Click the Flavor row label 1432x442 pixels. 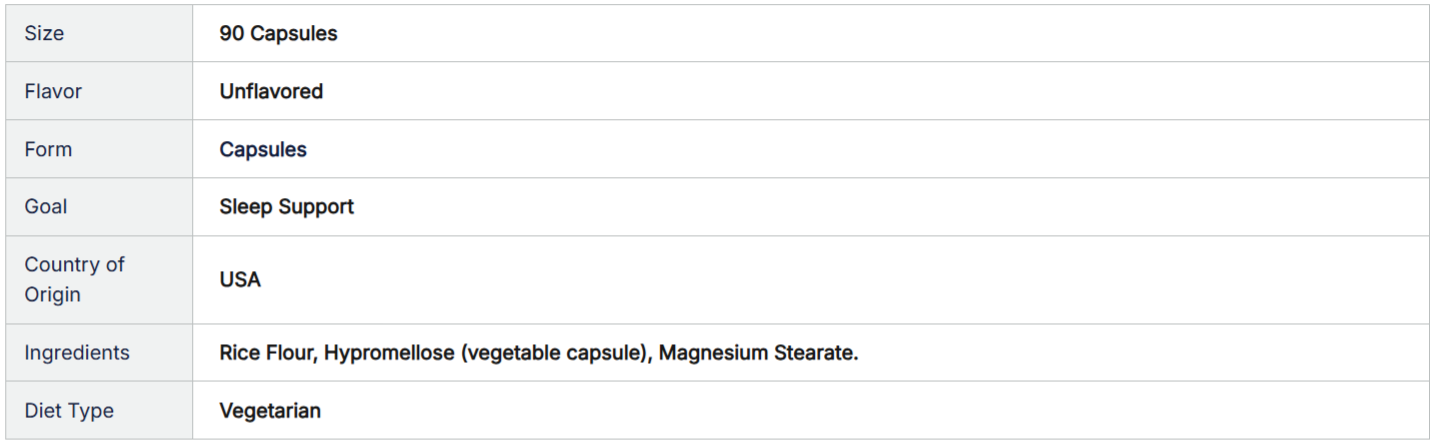(53, 91)
